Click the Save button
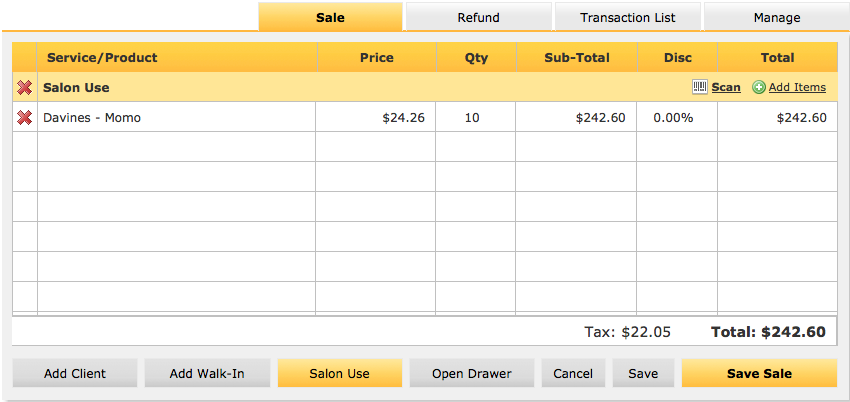The height and width of the screenshot is (402, 850). coord(643,373)
